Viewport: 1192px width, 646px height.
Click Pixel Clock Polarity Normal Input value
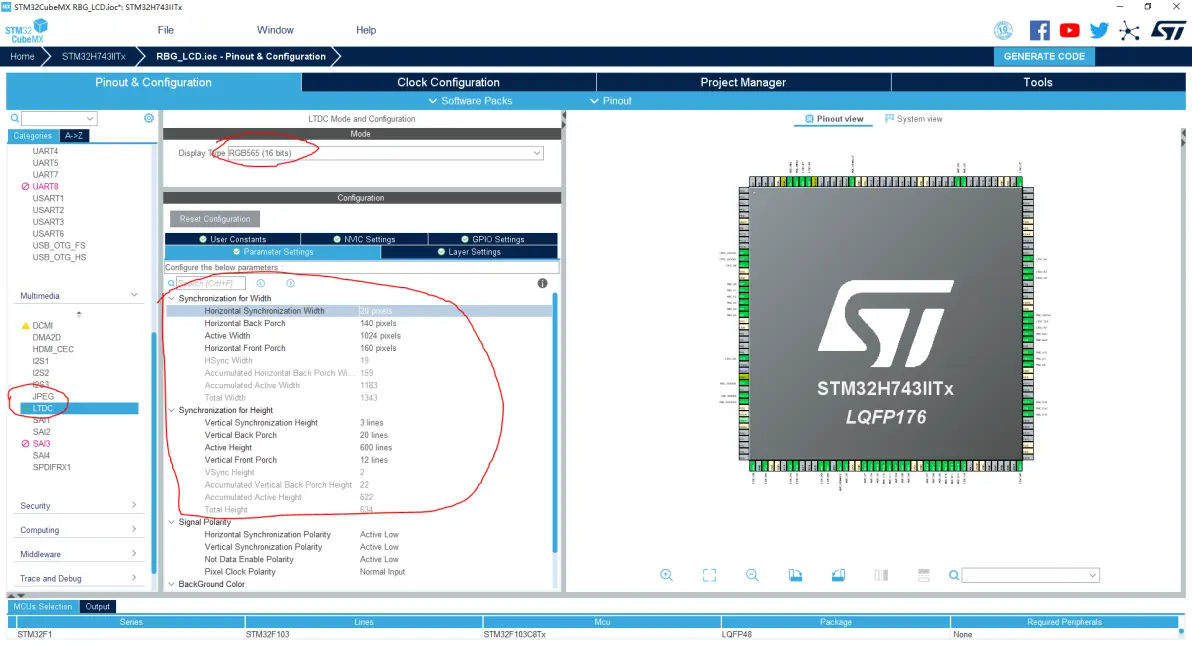click(382, 572)
